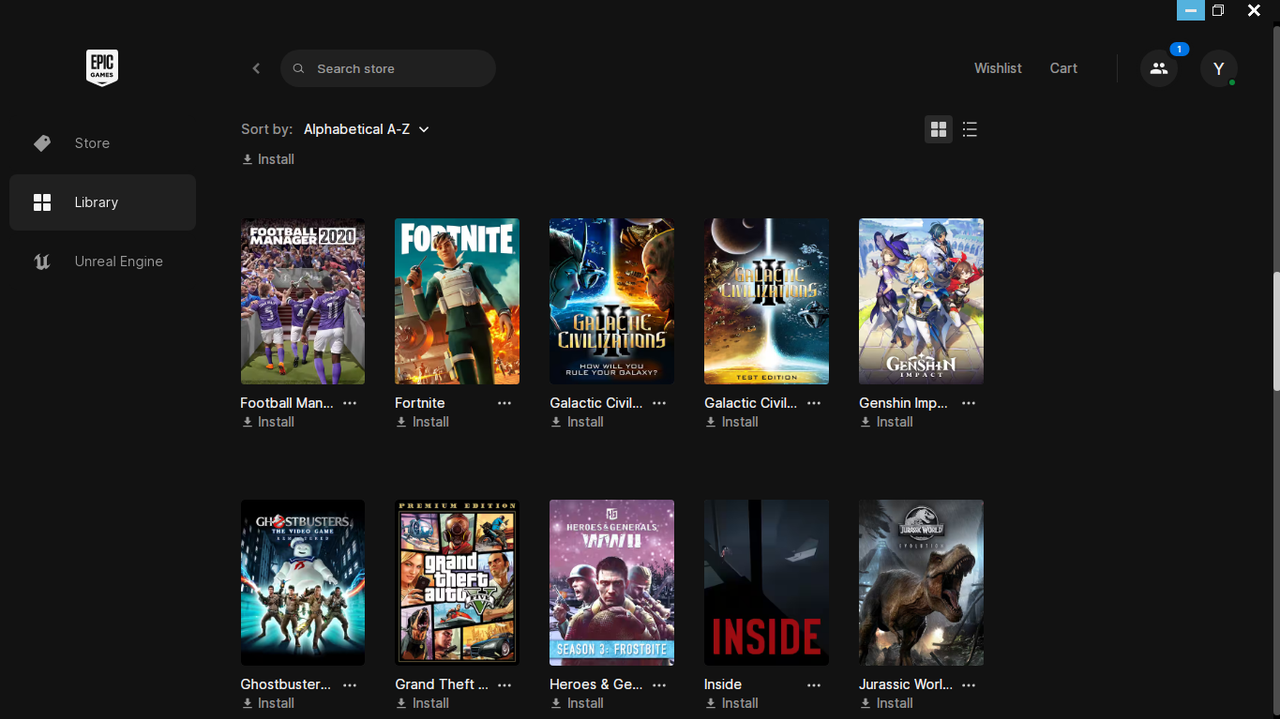
Task: Install Football Manager 2020
Action: pos(268,422)
